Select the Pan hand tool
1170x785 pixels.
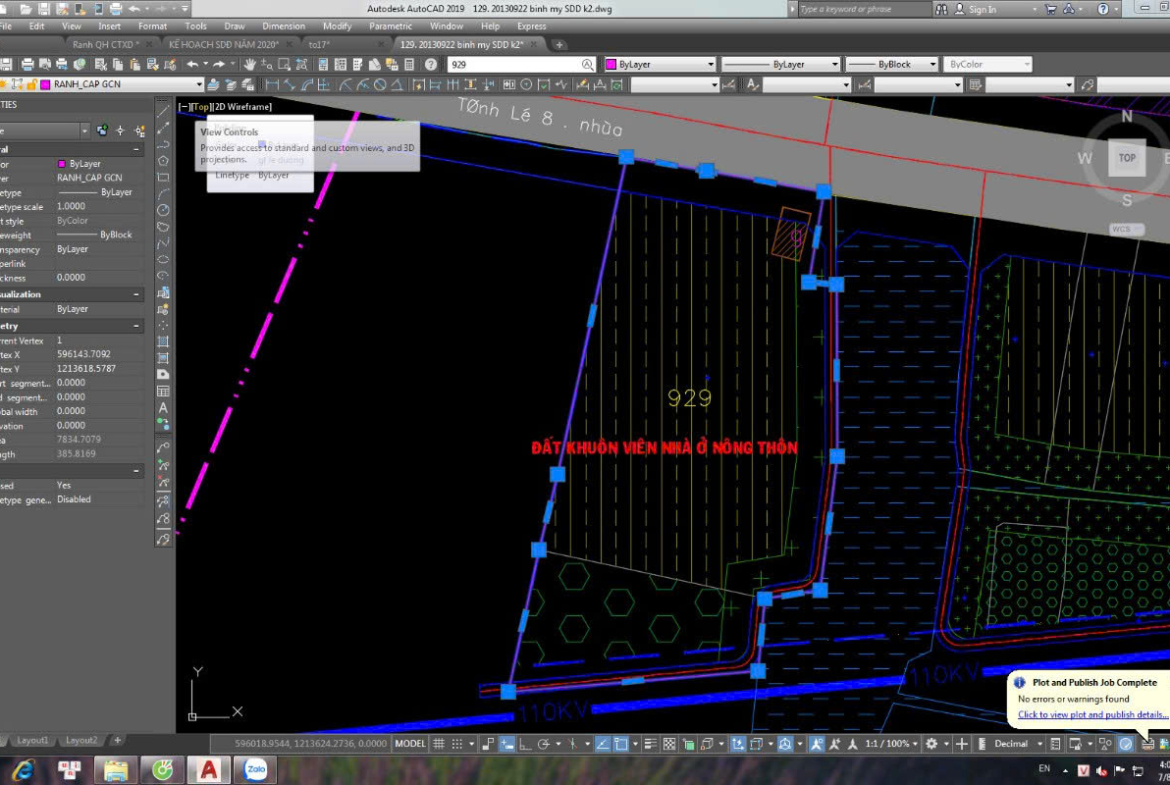click(x=250, y=64)
